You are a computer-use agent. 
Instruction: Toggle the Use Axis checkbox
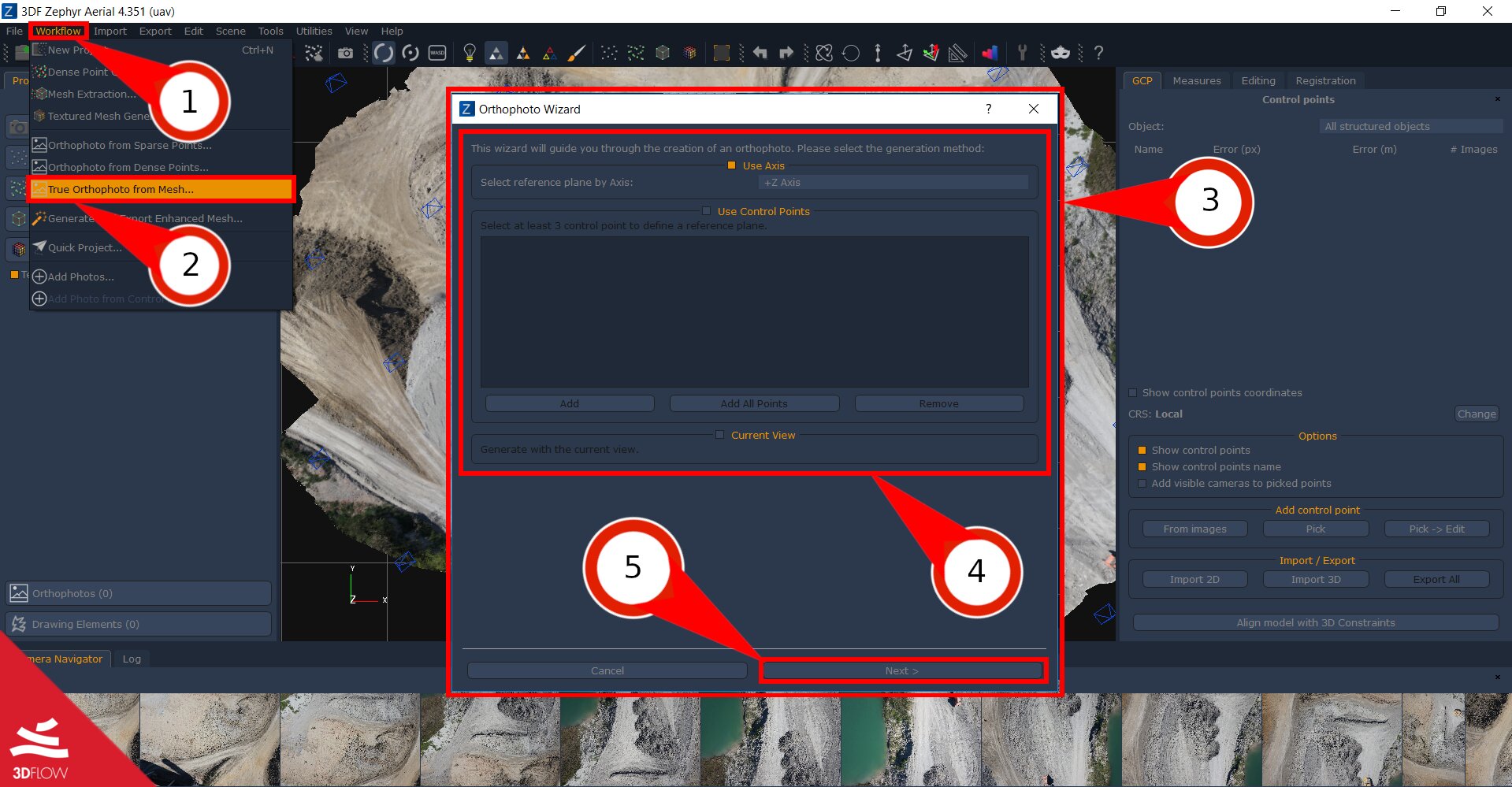click(731, 165)
